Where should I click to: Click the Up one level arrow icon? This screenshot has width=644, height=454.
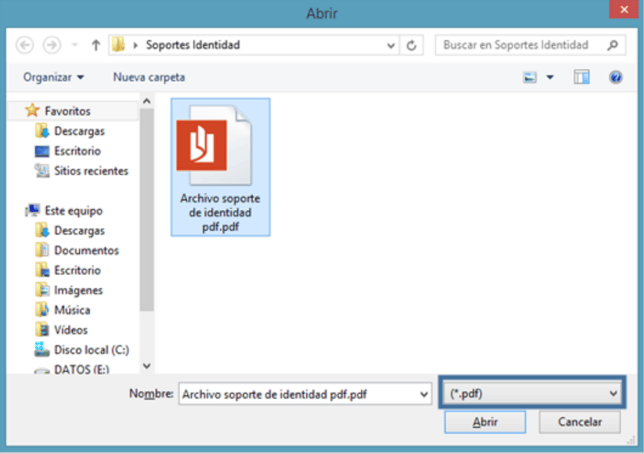95,46
